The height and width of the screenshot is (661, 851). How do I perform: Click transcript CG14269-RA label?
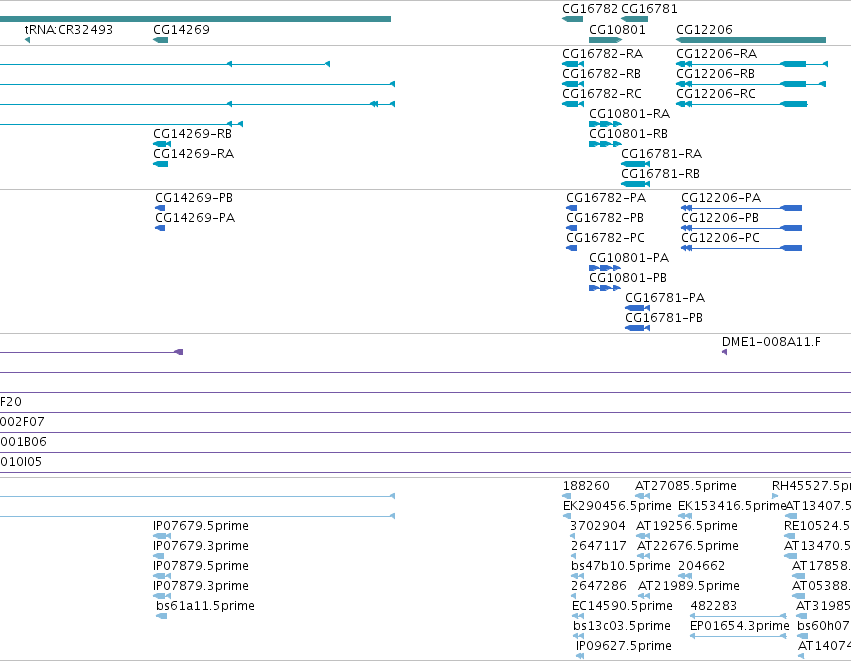194,154
